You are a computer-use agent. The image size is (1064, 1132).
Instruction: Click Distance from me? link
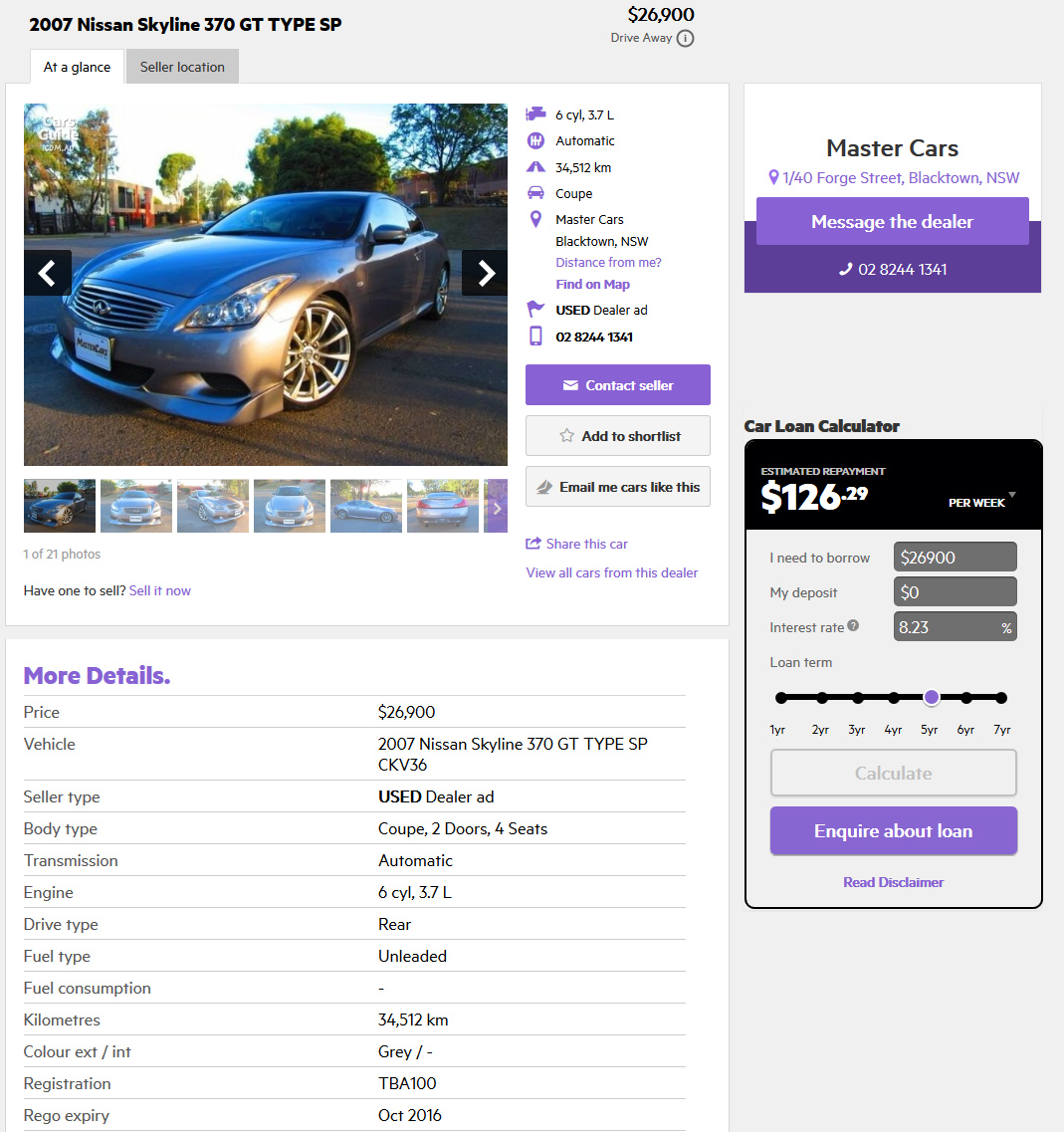point(608,262)
